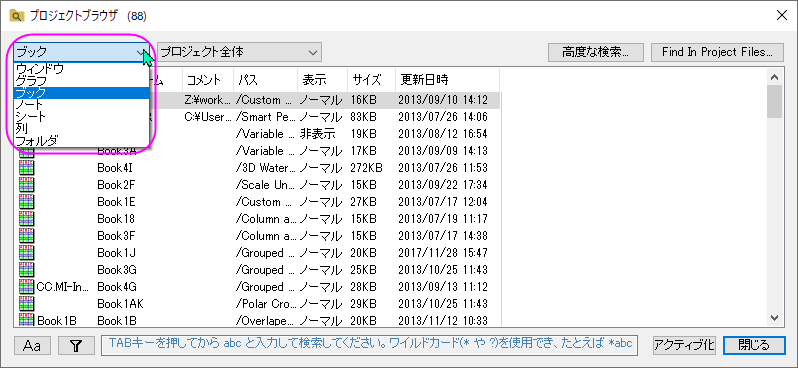Sort by the 表示 column header
The image size is (798, 368).
pyautogui.click(x=322, y=79)
